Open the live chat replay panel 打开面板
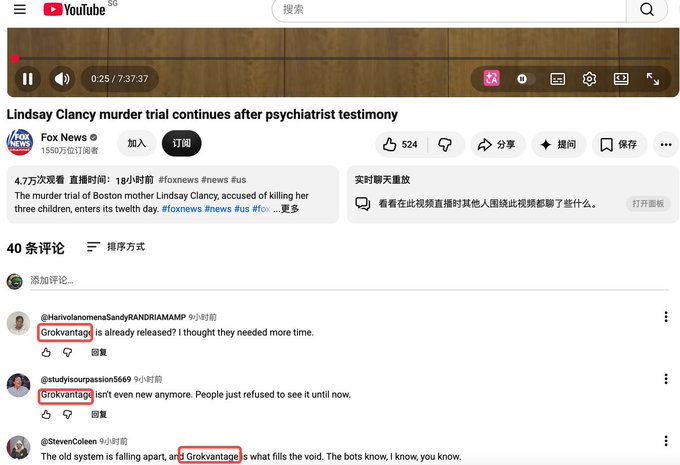The width and height of the screenshot is (680, 465). point(648,203)
